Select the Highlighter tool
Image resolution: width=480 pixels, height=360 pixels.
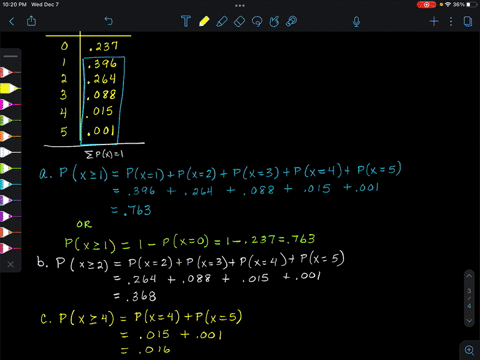pos(222,21)
